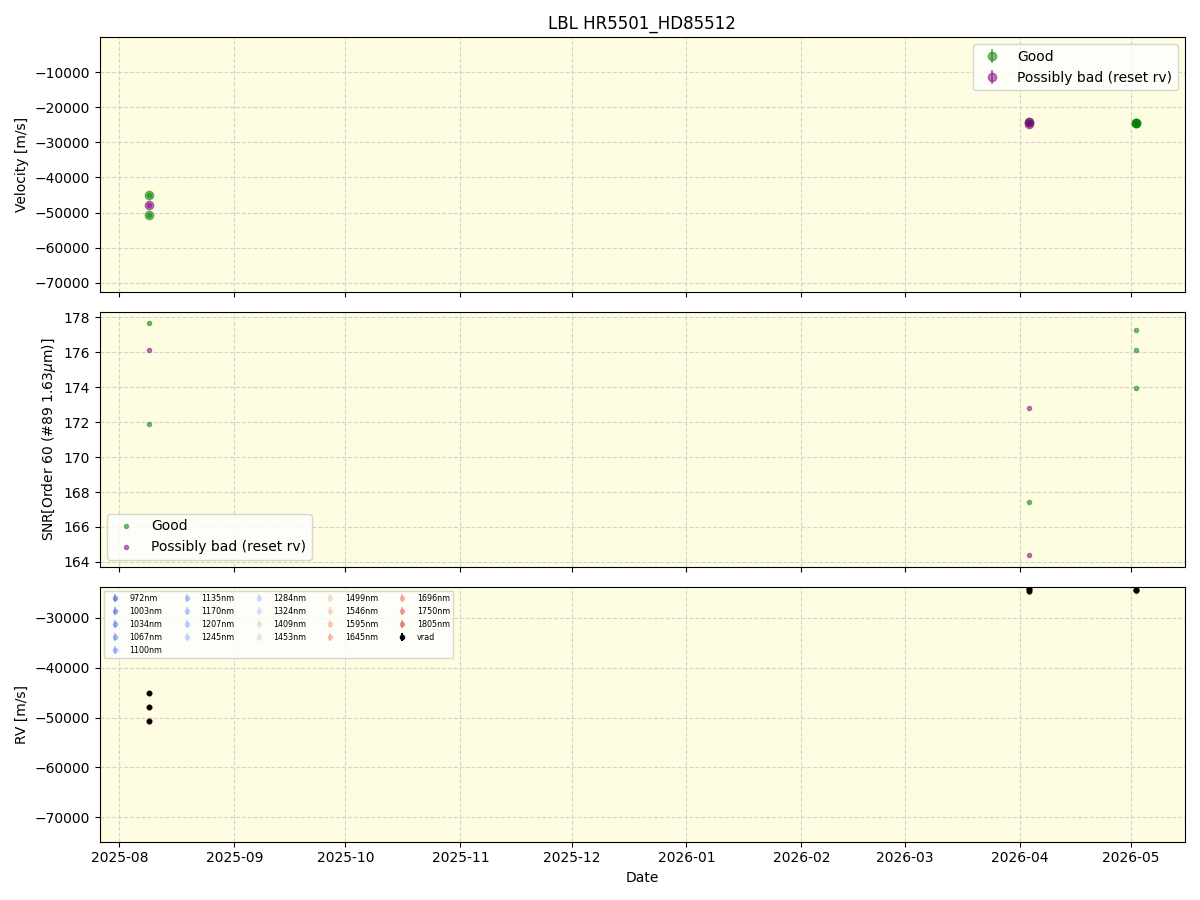Click the Velocity [m/s] axis label
Screen dimensions: 1200x900
click(21, 165)
